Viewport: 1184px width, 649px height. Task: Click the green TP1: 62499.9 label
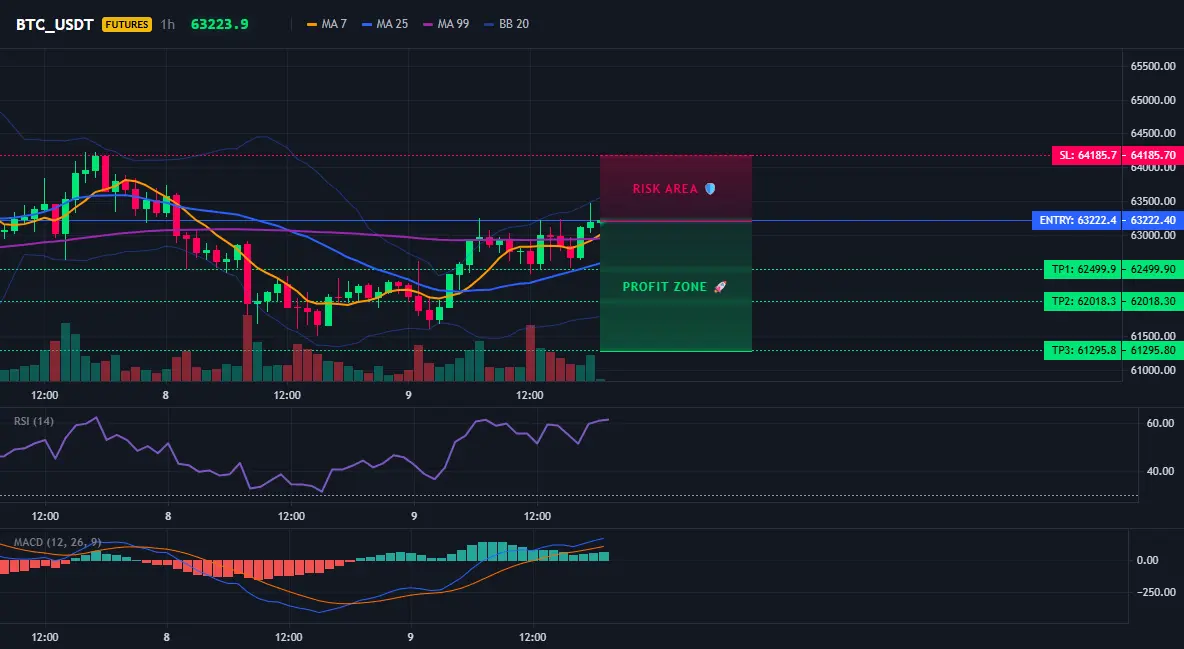tap(1083, 269)
